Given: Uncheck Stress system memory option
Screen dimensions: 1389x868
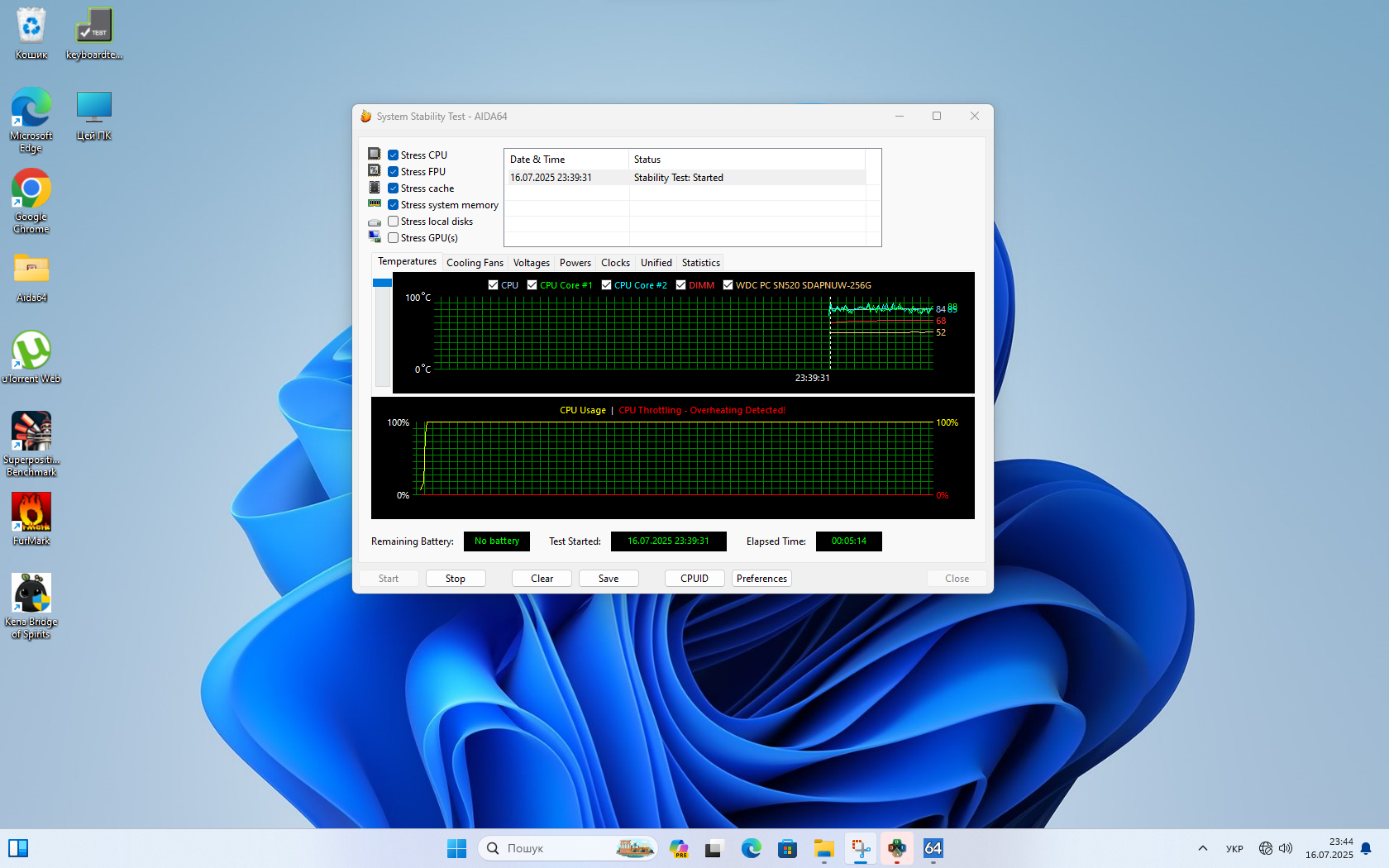Looking at the screenshot, I should click(x=394, y=205).
